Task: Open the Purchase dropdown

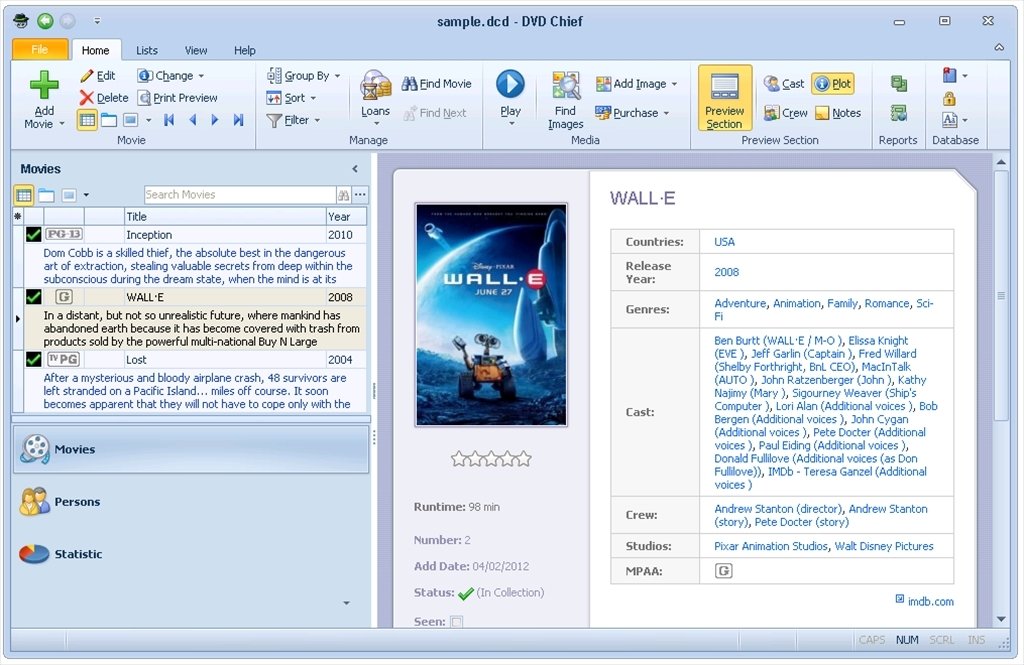Action: (632, 113)
